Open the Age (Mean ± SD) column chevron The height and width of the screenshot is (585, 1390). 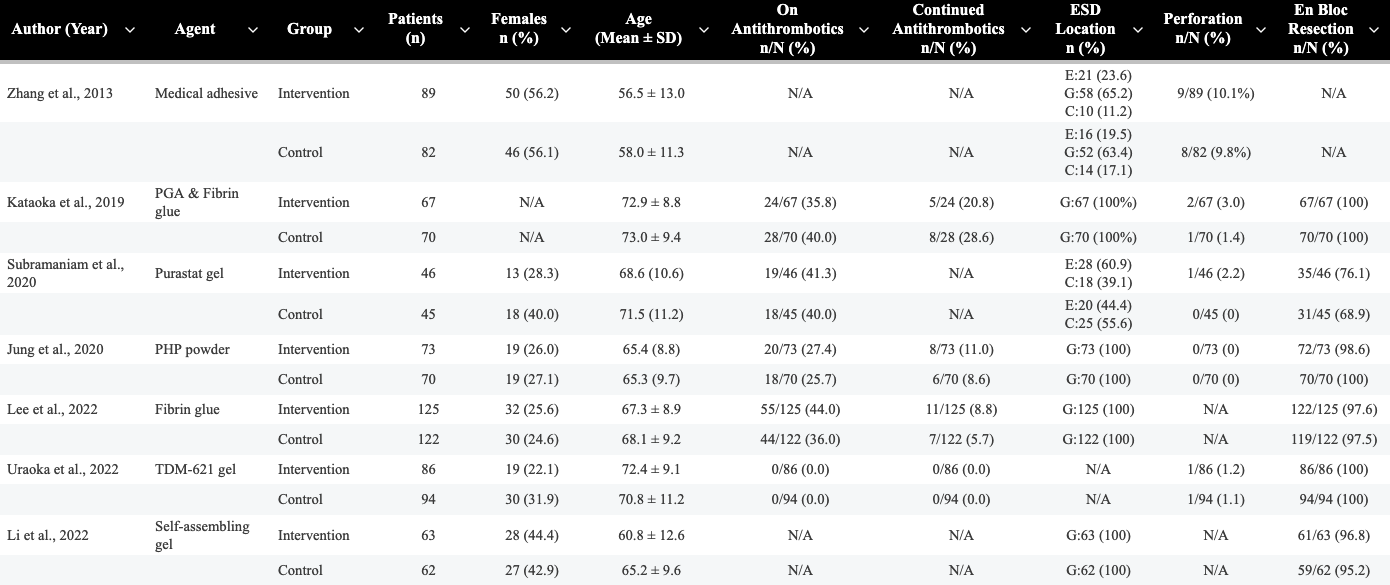(704, 30)
